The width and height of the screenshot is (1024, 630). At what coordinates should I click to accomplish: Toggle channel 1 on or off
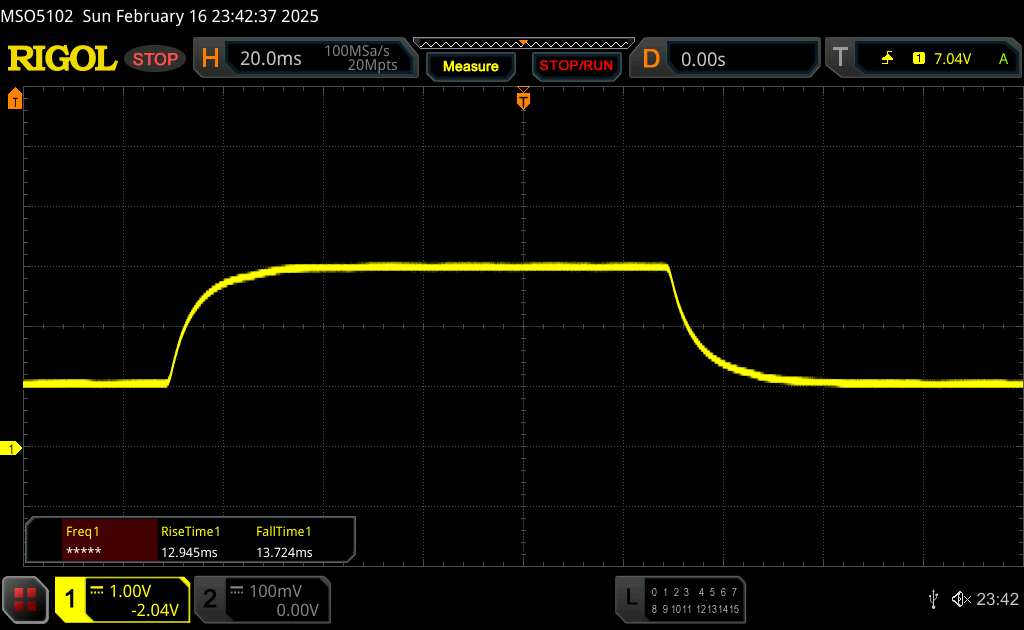point(122,599)
